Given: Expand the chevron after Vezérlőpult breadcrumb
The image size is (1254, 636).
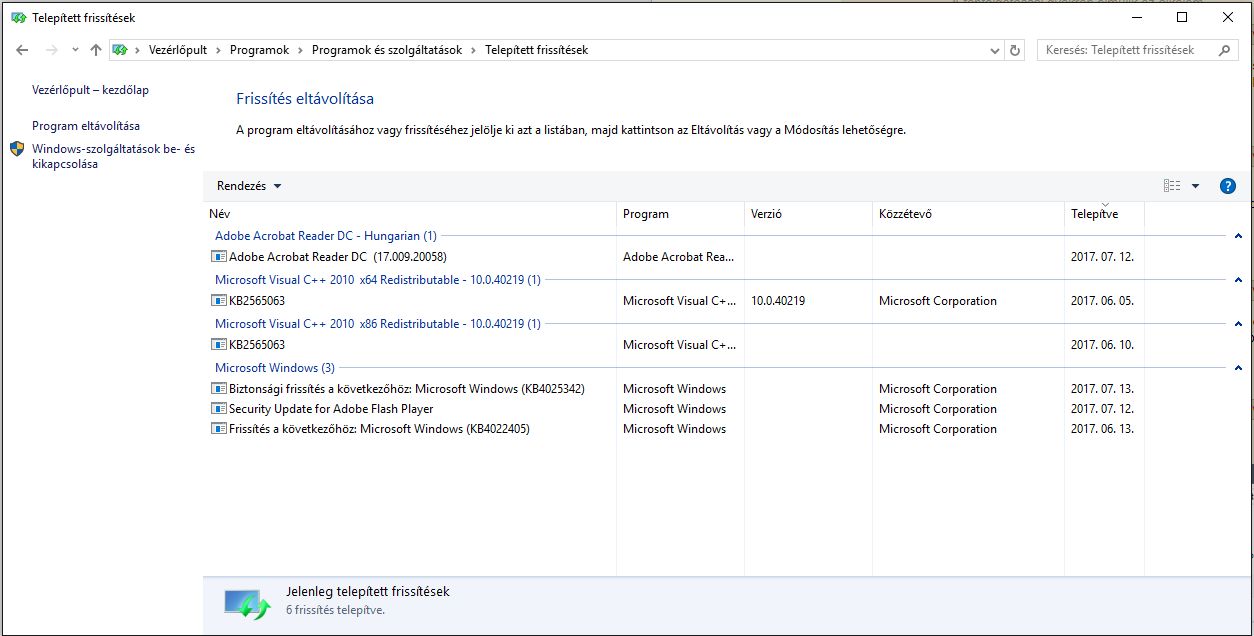Looking at the screenshot, I should [x=218, y=50].
